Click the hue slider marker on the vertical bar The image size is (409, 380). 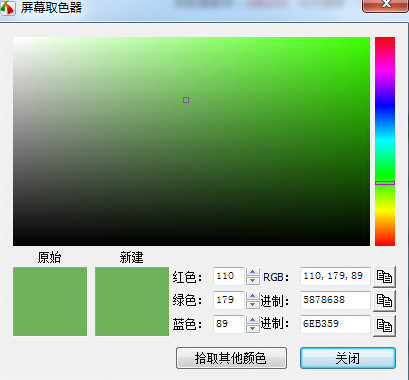[x=385, y=183]
